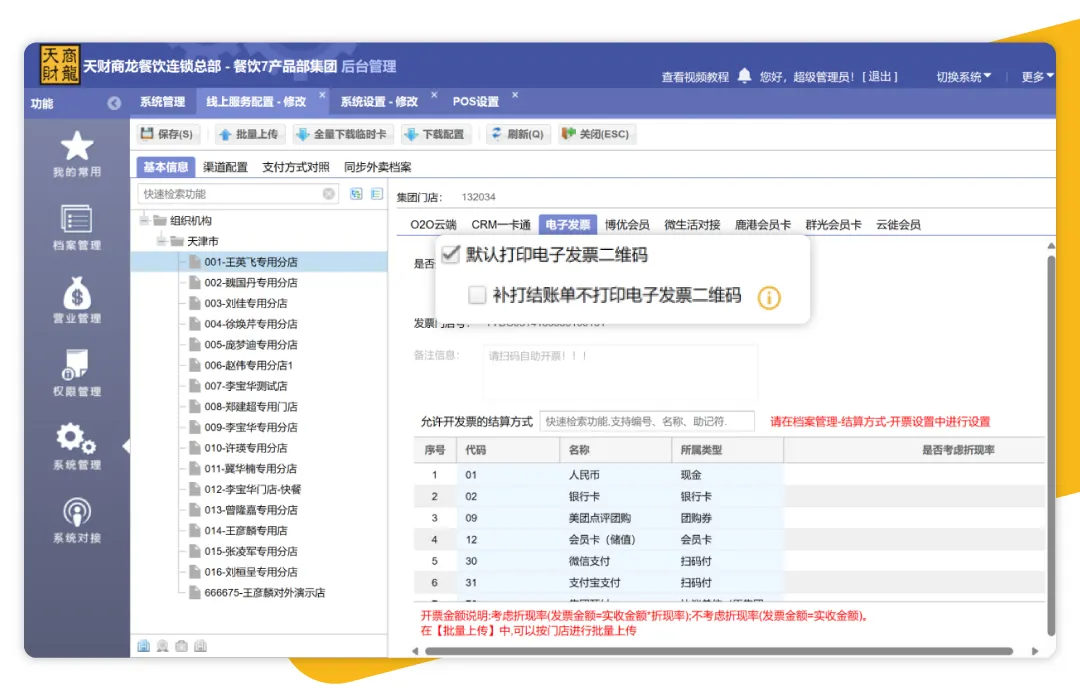
Task: Click the notification bell icon
Action: 745,76
